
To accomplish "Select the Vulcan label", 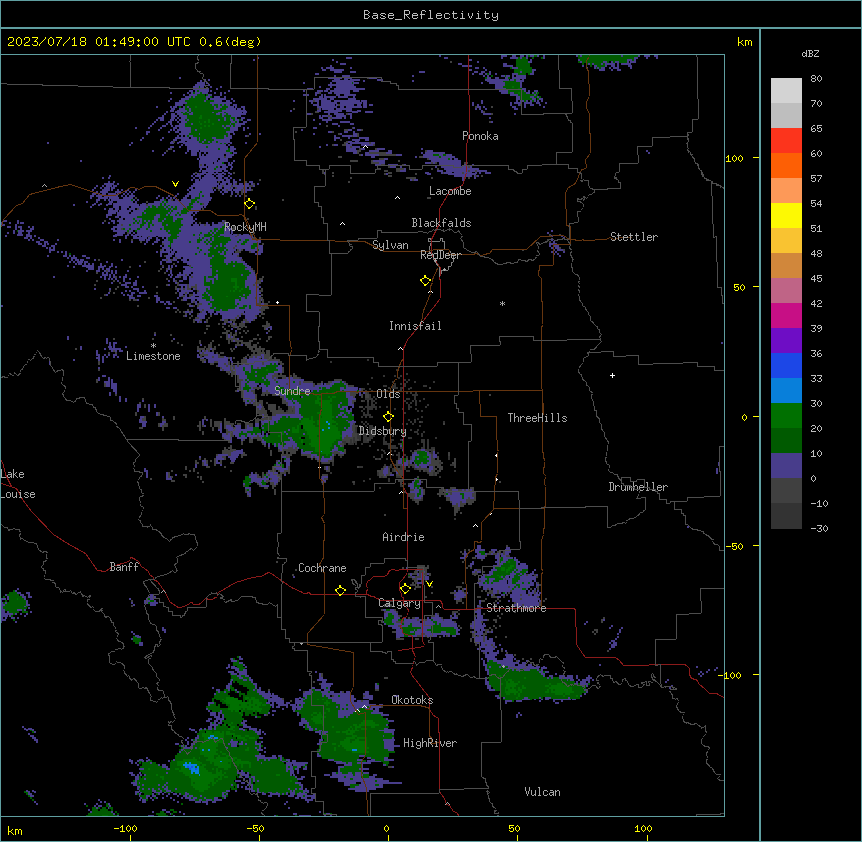I will pyautogui.click(x=543, y=792).
